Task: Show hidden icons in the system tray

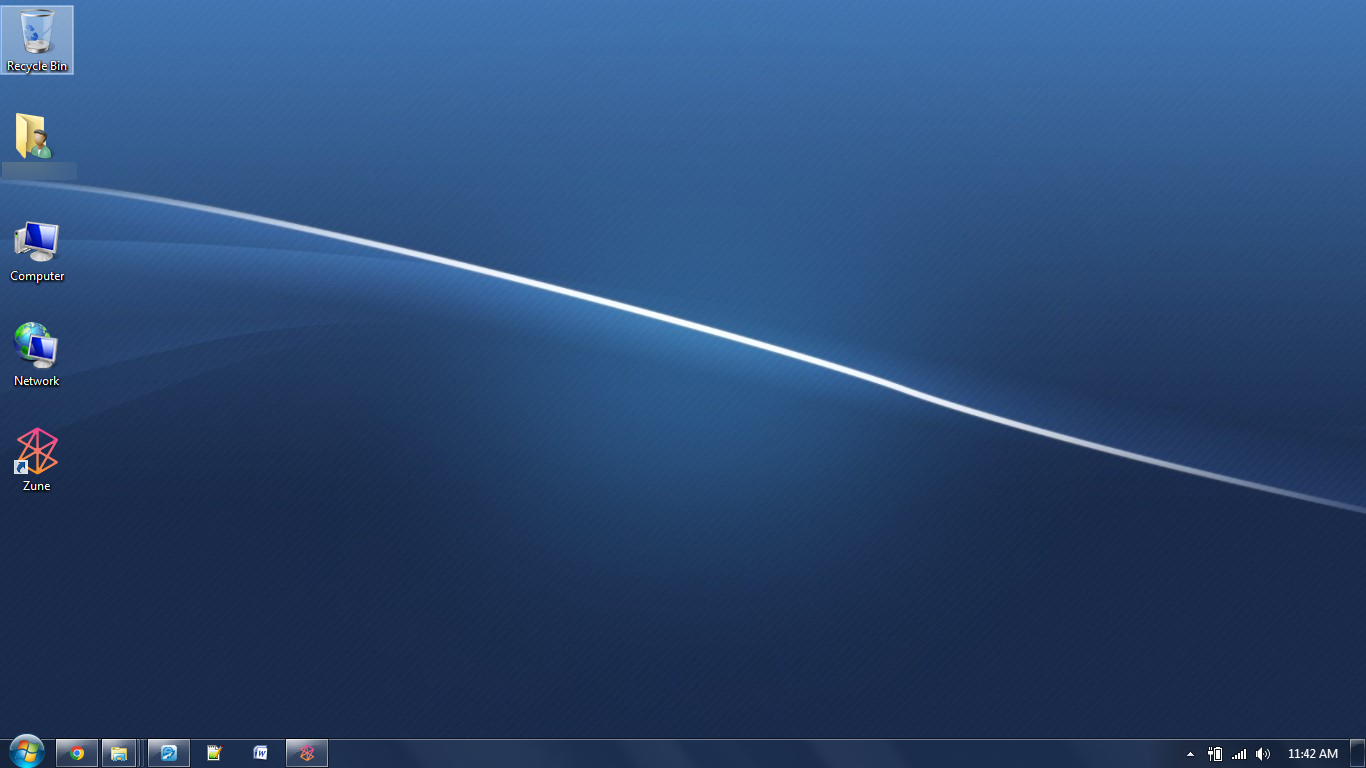Action: tap(1190, 754)
